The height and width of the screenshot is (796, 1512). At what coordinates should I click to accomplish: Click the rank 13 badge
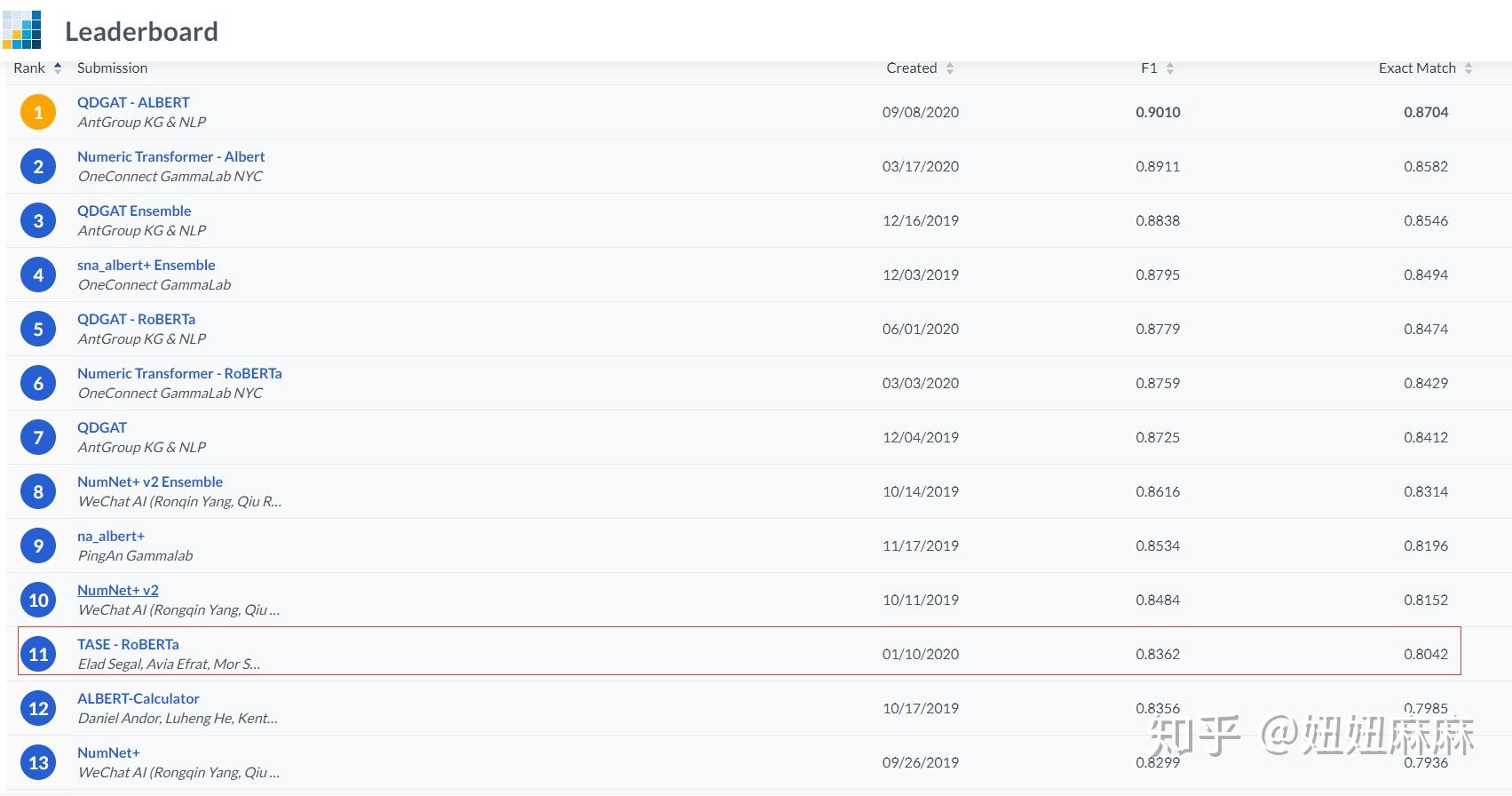(x=38, y=762)
